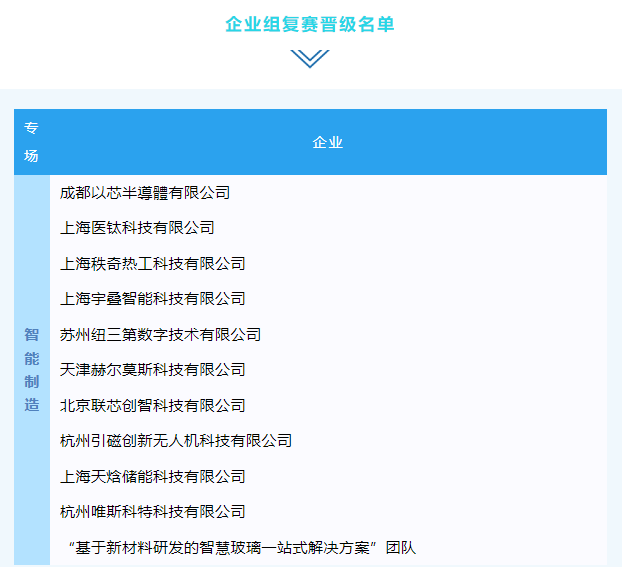Image resolution: width=623 pixels, height=567 pixels.
Task: Select 成都以芯半導體有限公司 row
Action: 145,192
